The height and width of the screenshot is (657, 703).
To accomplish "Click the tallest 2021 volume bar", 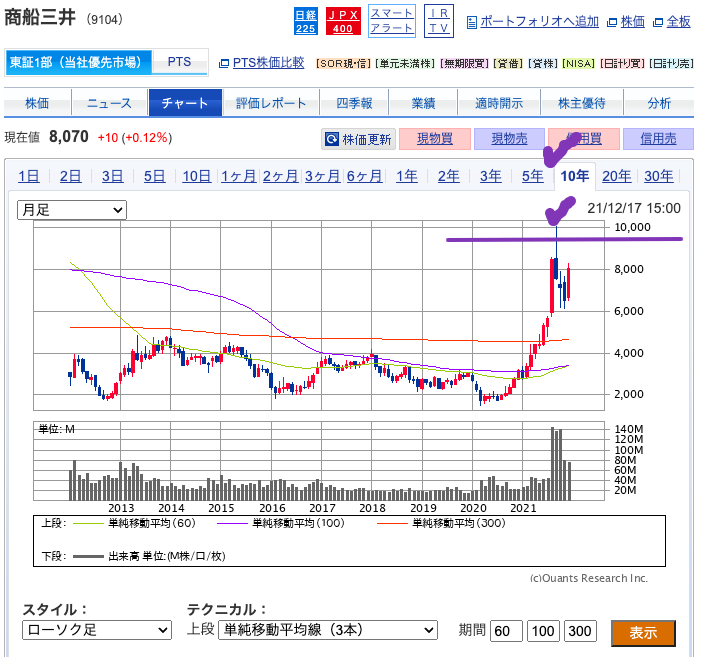I will (552, 464).
